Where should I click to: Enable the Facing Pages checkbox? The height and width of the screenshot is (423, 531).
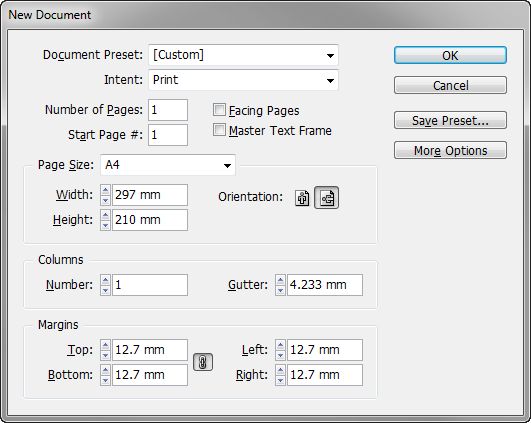pyautogui.click(x=219, y=110)
